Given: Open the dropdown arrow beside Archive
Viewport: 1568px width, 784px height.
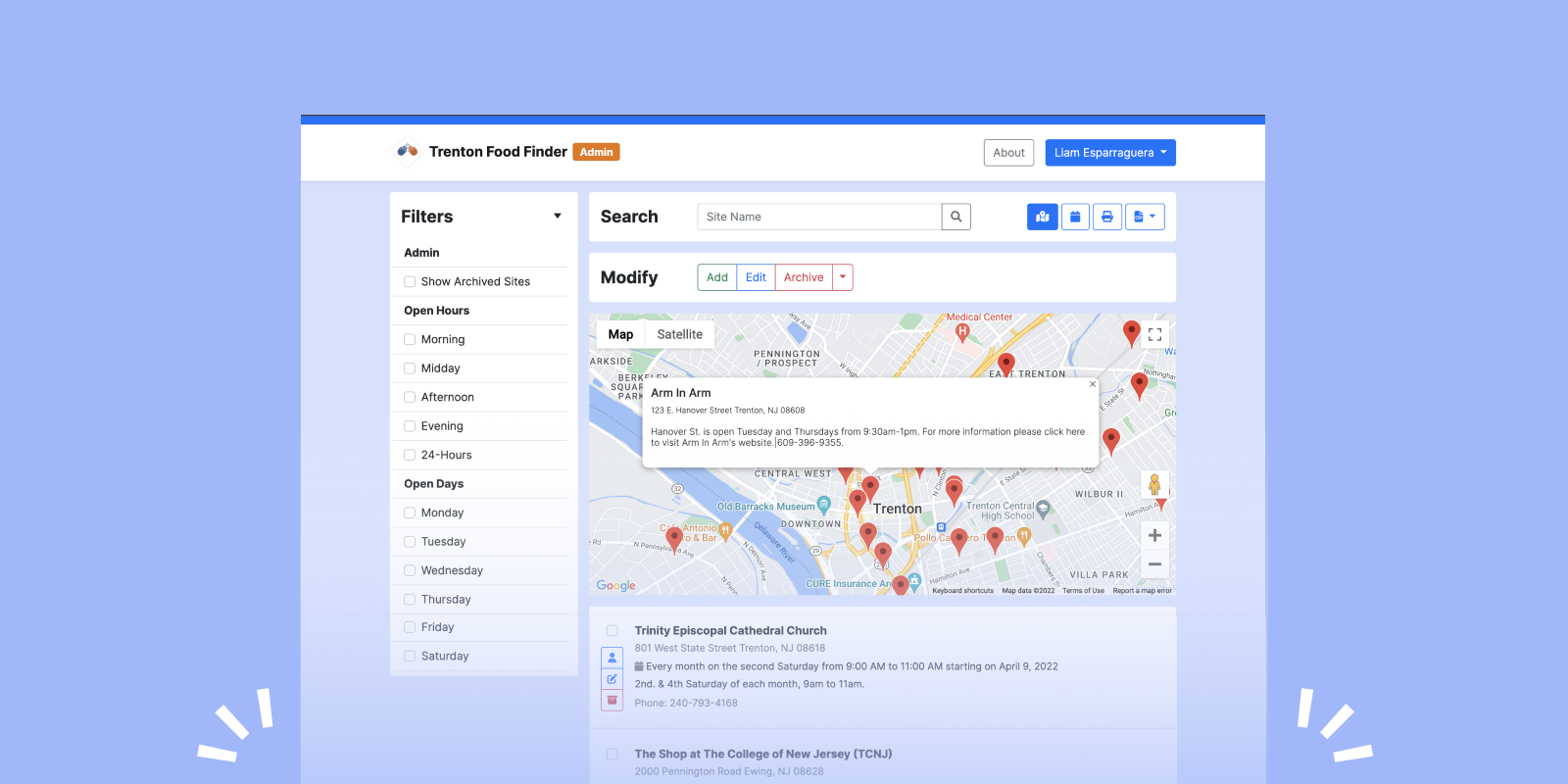Looking at the screenshot, I should click(x=843, y=277).
